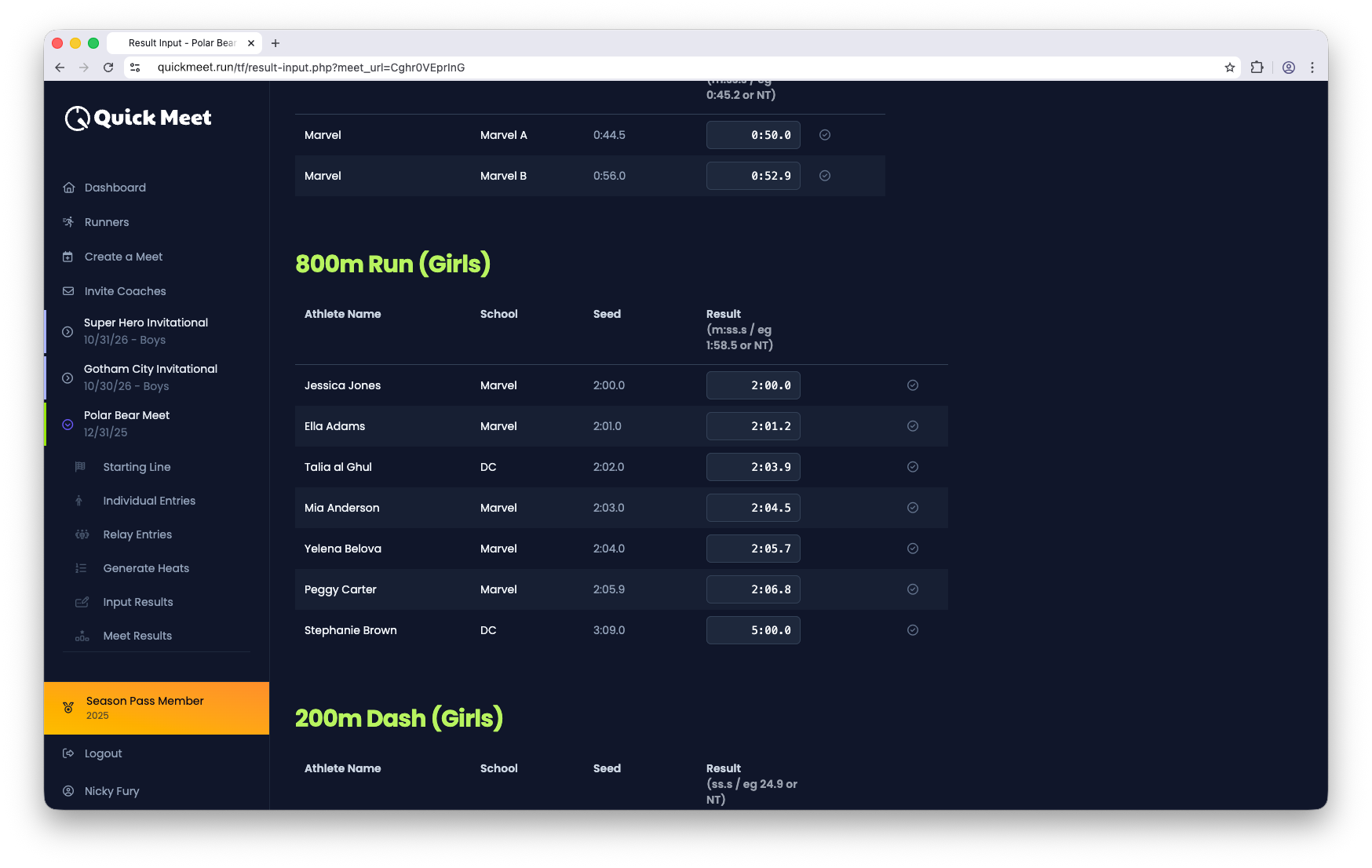The width and height of the screenshot is (1372, 868).
Task: Click the Quick Meet logo
Action: point(137,118)
